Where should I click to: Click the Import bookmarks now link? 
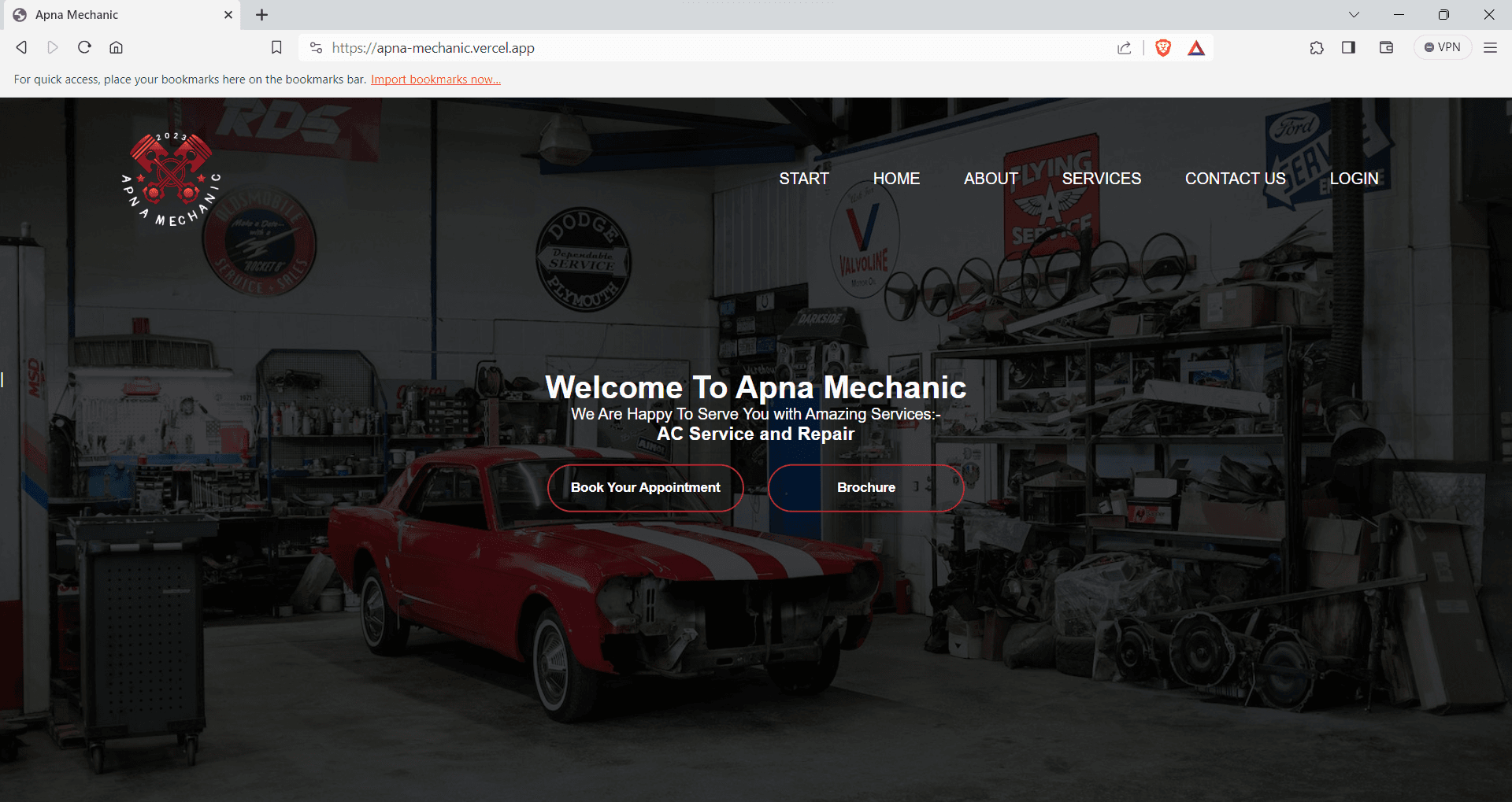coord(435,79)
